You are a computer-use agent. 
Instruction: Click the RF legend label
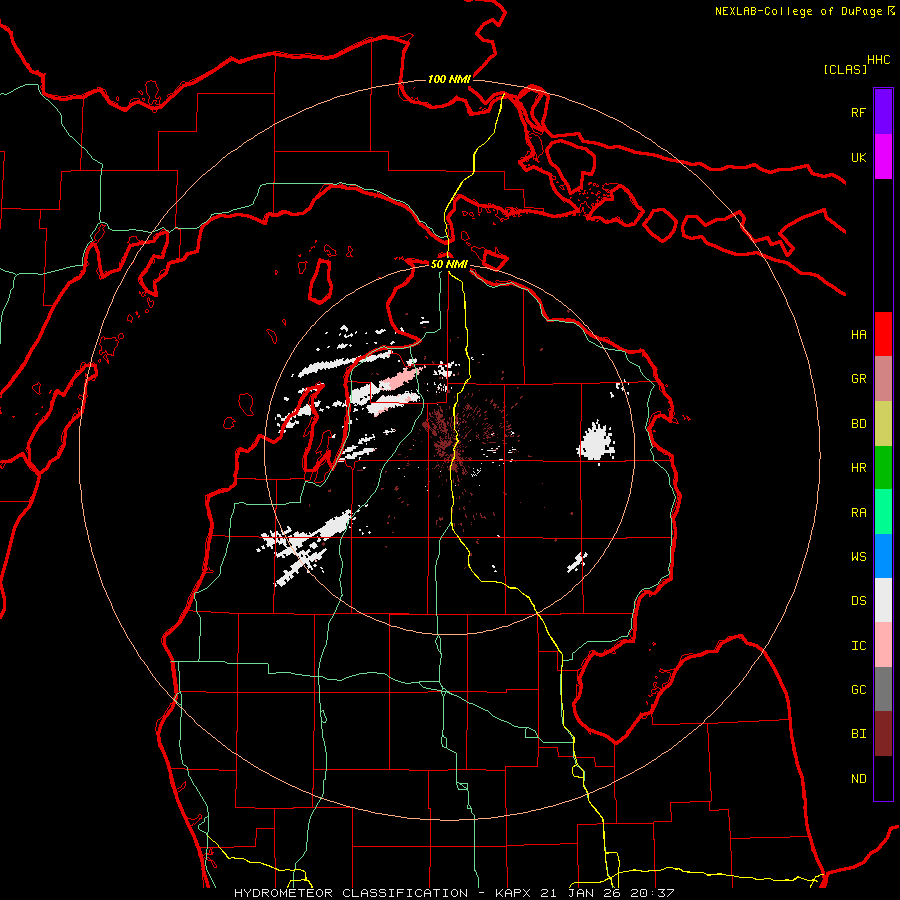pos(858,112)
